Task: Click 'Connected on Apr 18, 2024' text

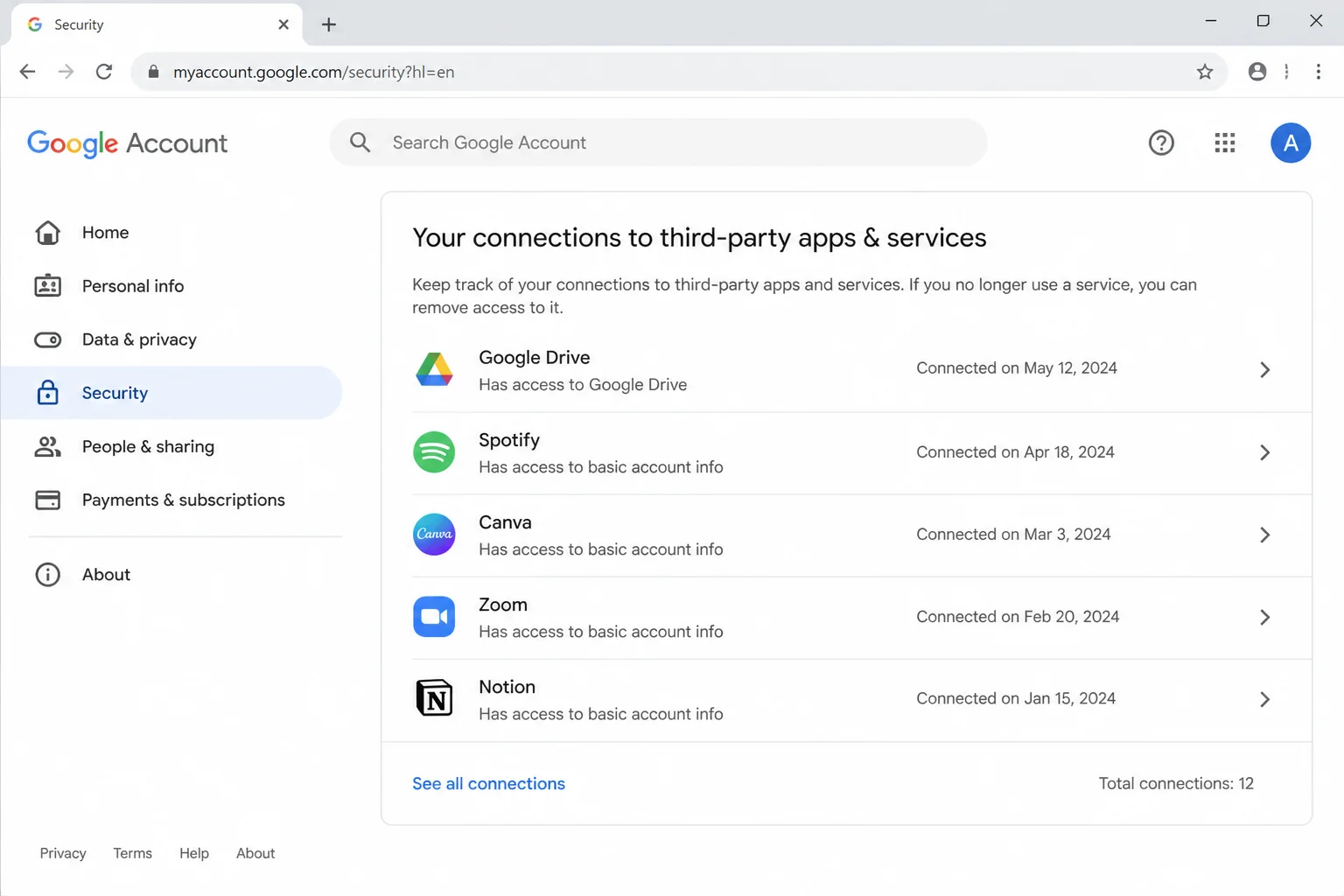Action: coord(1015,452)
